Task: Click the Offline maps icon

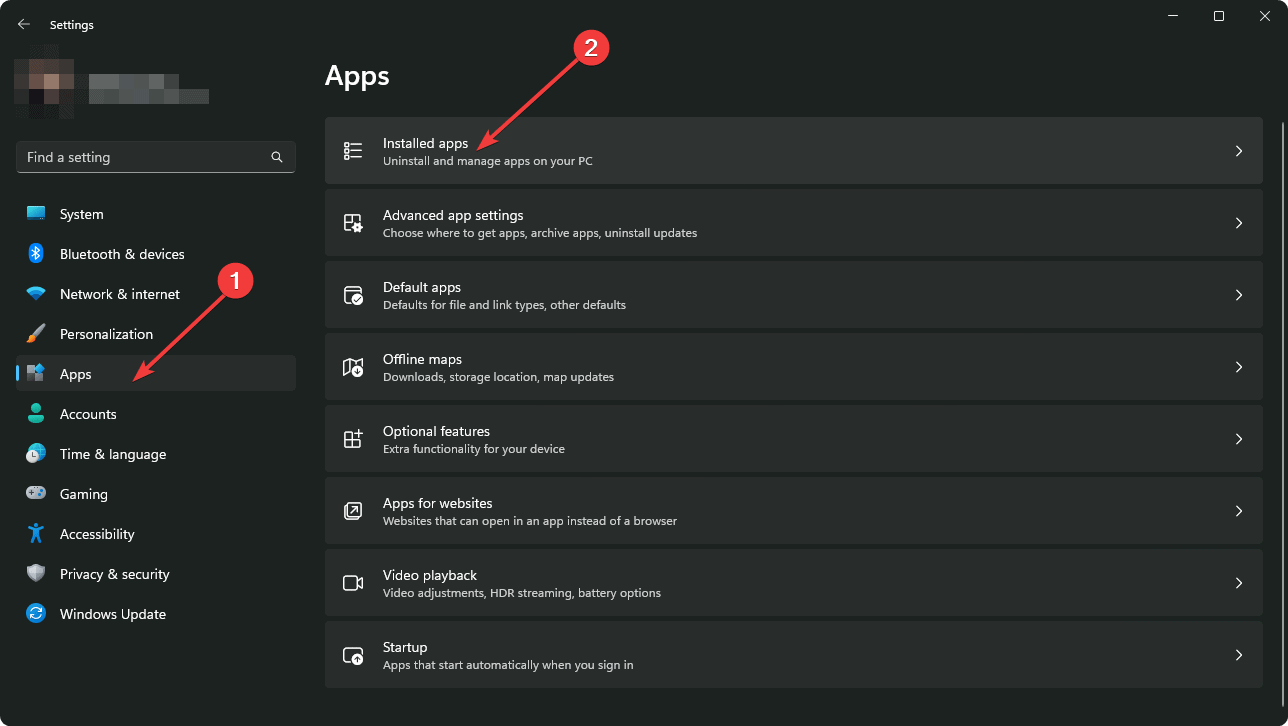Action: 353,367
